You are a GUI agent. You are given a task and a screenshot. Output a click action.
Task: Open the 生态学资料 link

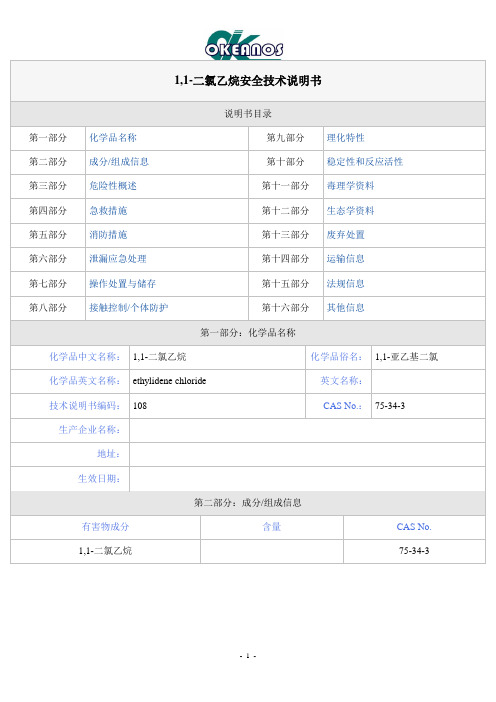click(351, 210)
